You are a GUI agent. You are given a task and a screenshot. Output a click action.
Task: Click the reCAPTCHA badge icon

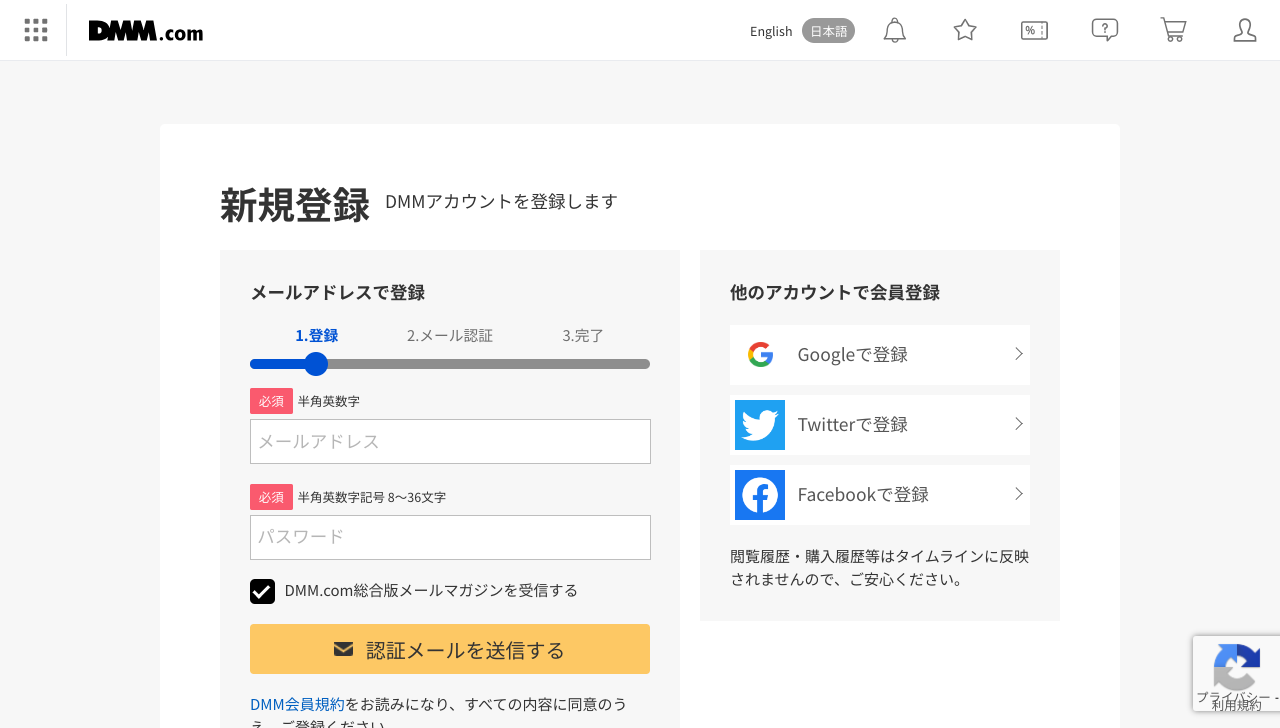point(1237,667)
